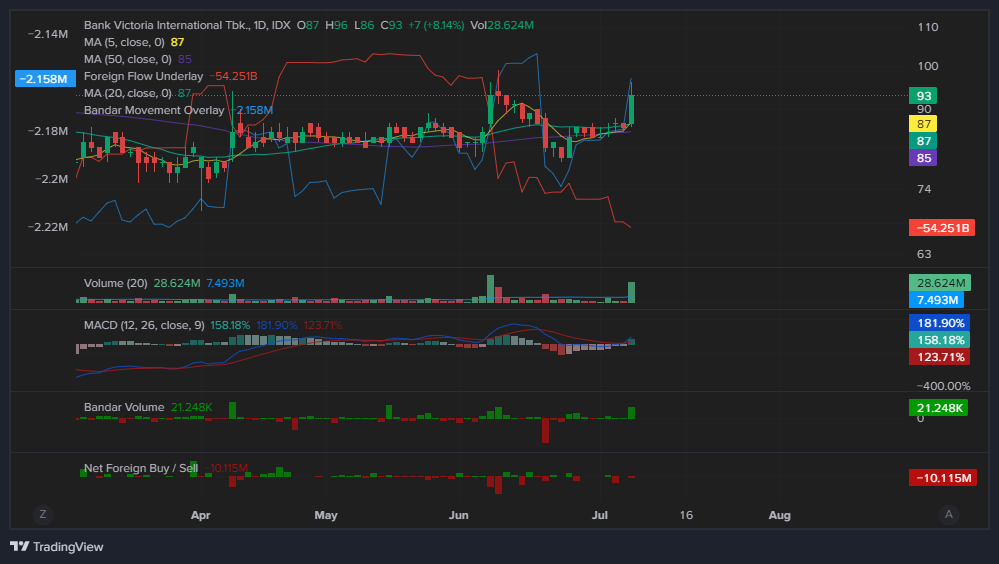The height and width of the screenshot is (564, 999).
Task: Click the −2.2M left scale value
Action: (52, 179)
